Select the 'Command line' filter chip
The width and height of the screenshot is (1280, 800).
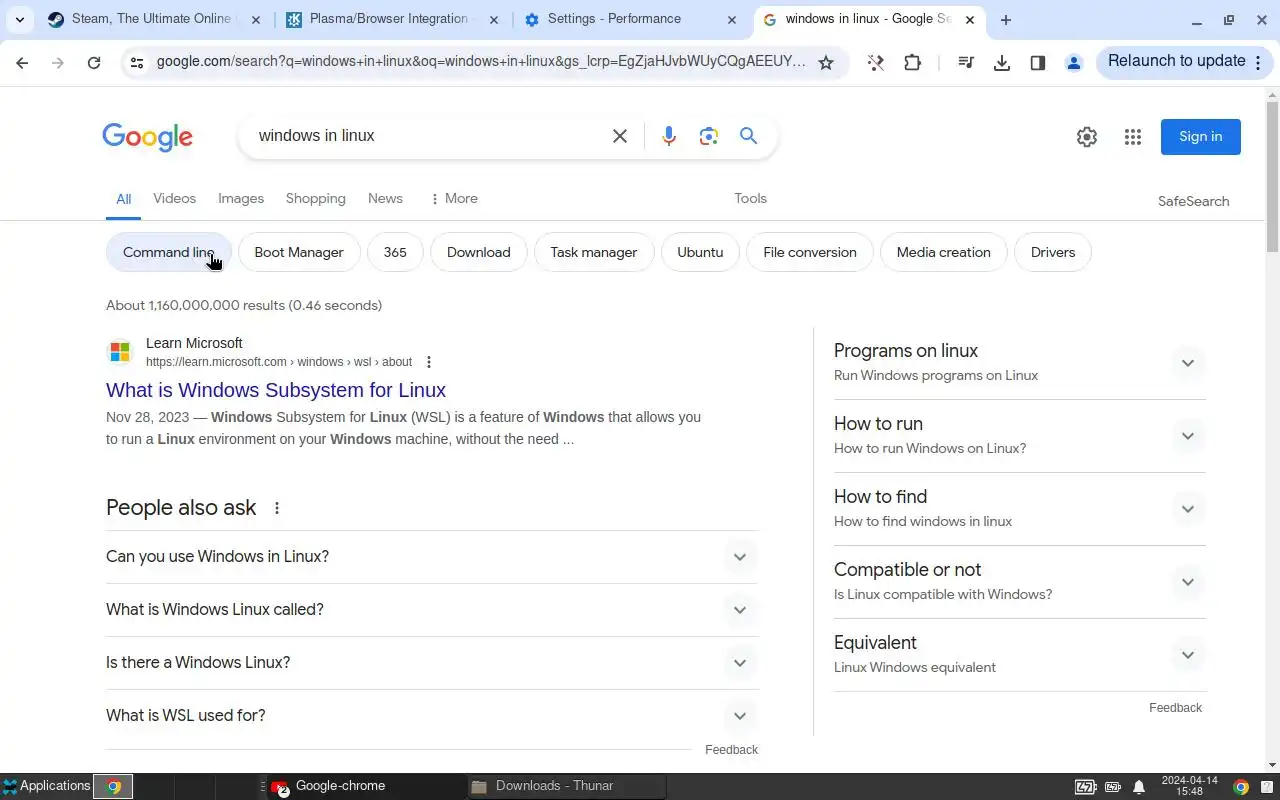[x=168, y=252]
